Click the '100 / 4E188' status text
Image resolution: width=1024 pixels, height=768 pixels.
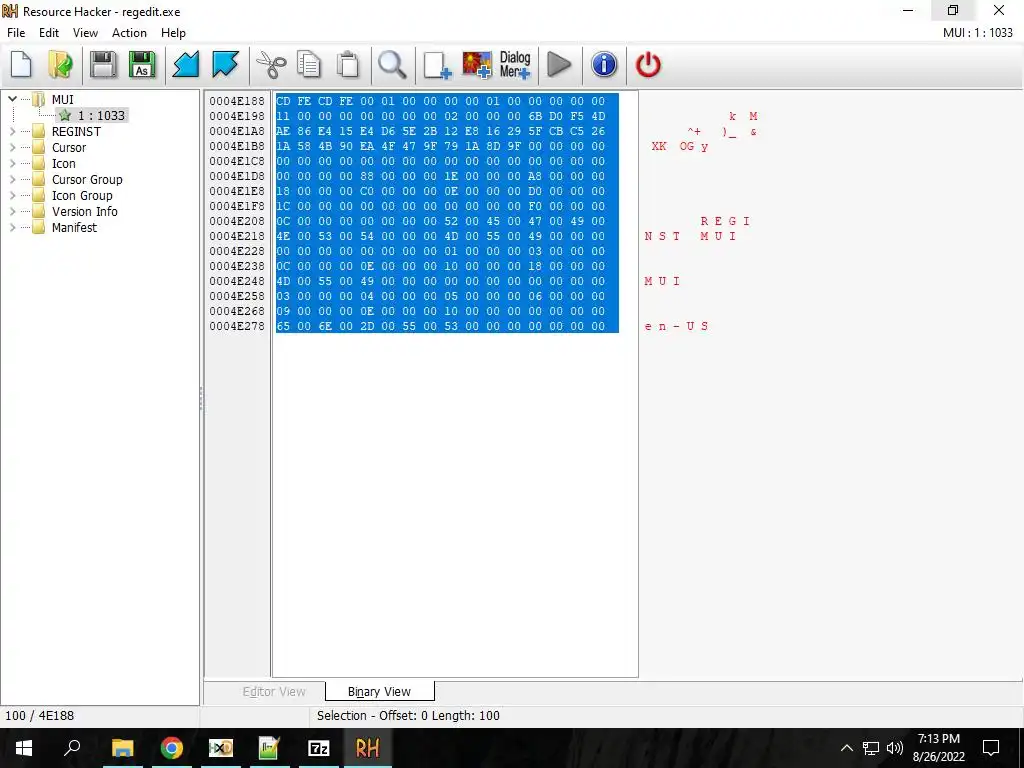click(x=40, y=716)
